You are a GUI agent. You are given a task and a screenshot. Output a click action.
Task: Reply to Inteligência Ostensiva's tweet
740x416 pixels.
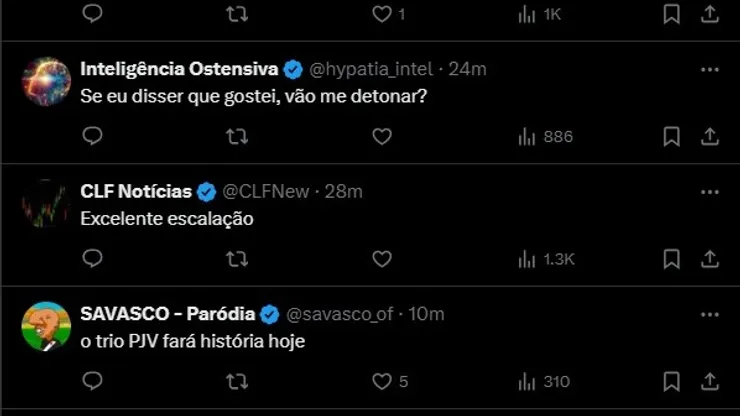click(x=92, y=136)
